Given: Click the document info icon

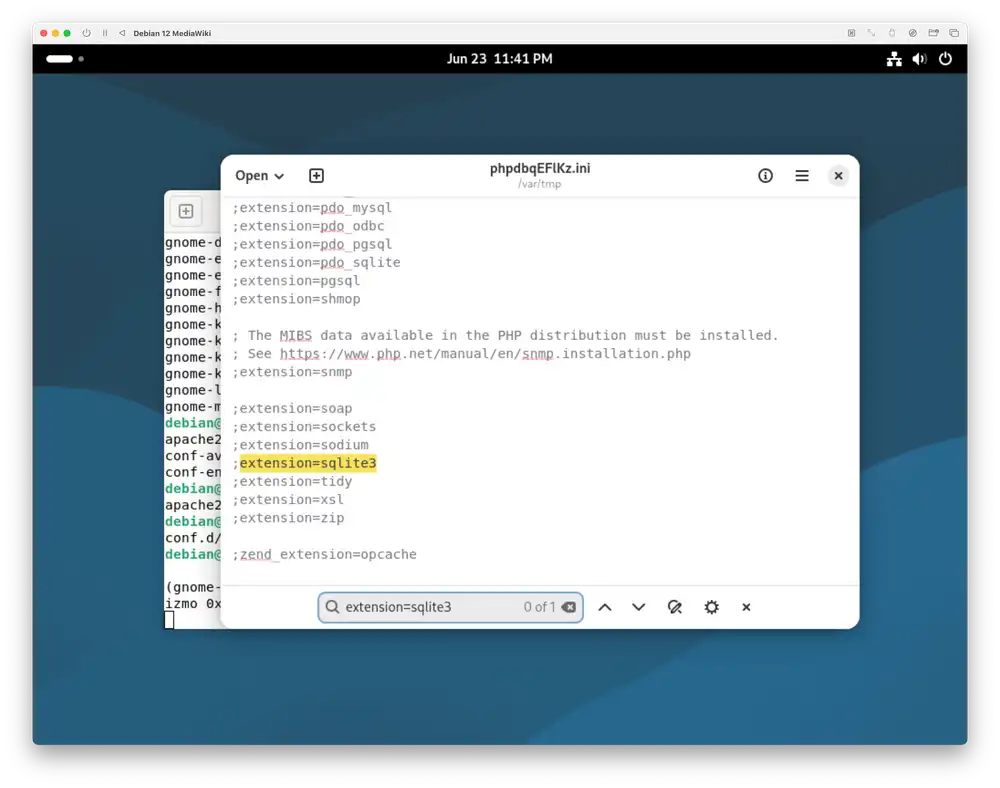Looking at the screenshot, I should (765, 175).
